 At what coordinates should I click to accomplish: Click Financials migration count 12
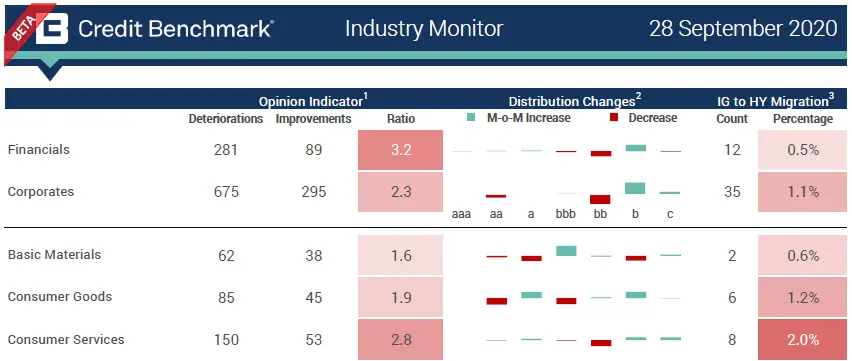732,150
